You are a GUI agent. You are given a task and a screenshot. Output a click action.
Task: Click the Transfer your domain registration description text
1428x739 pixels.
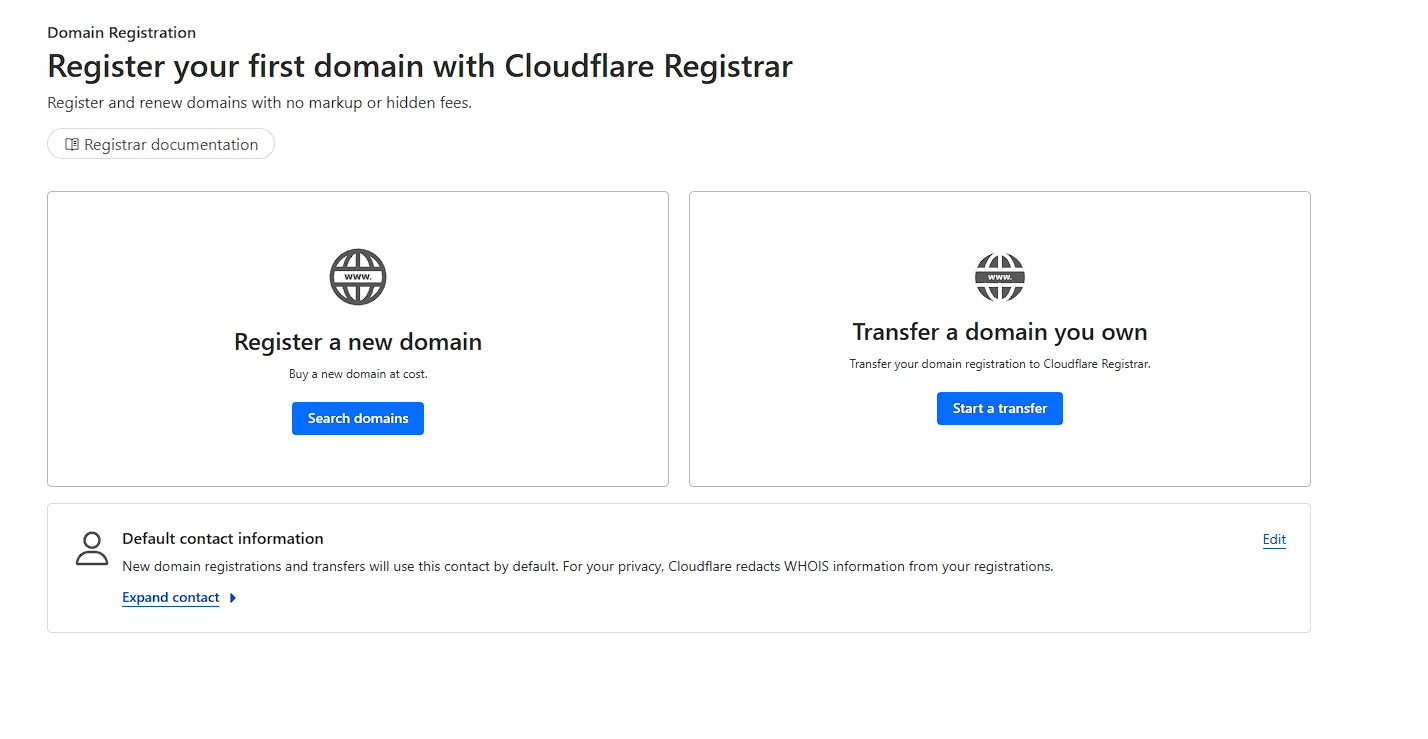1000,364
